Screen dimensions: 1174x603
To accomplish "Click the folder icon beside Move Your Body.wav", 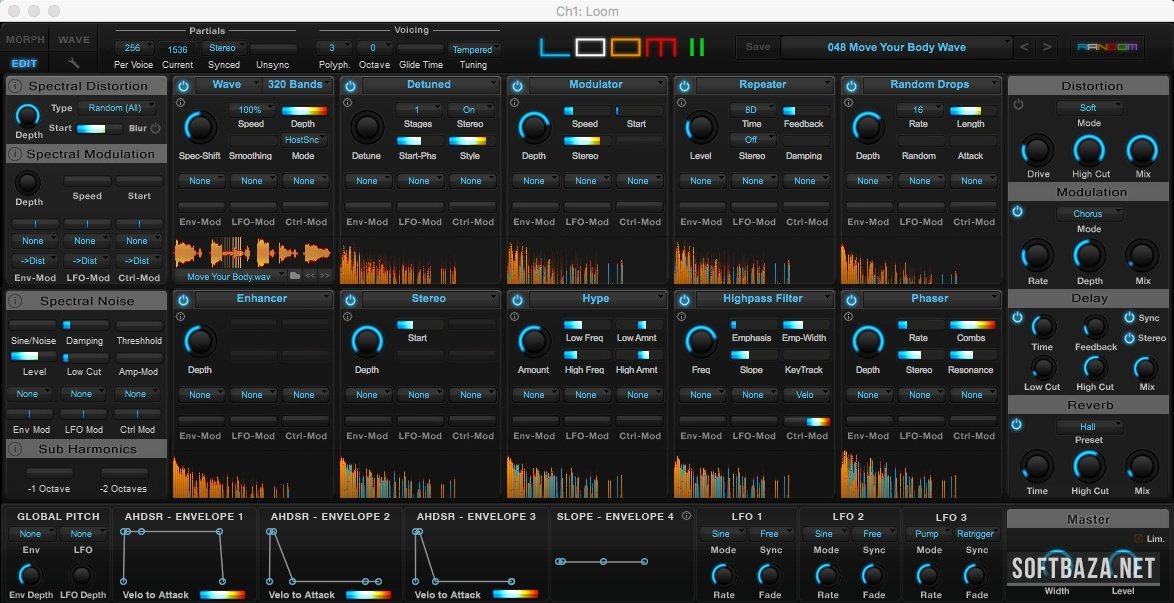I will coord(295,275).
